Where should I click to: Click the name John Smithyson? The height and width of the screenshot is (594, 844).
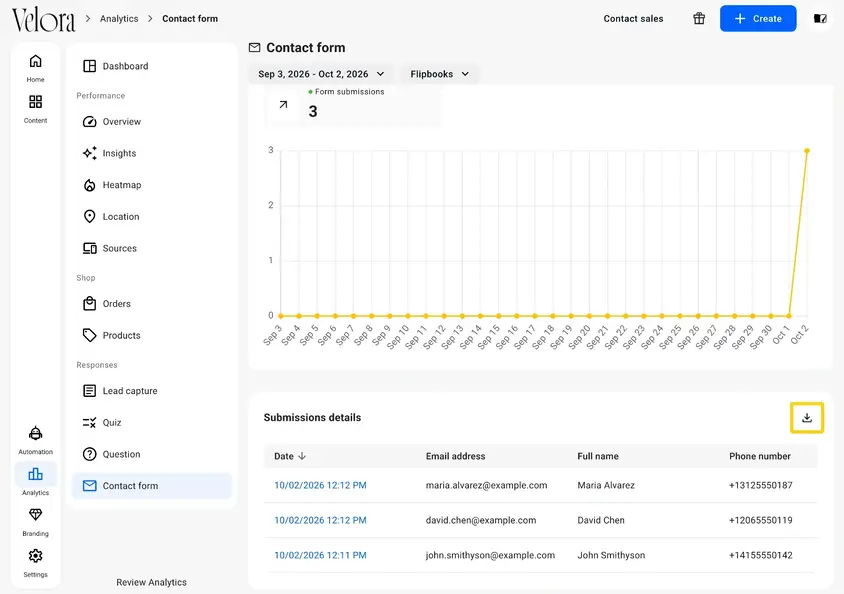pos(611,555)
